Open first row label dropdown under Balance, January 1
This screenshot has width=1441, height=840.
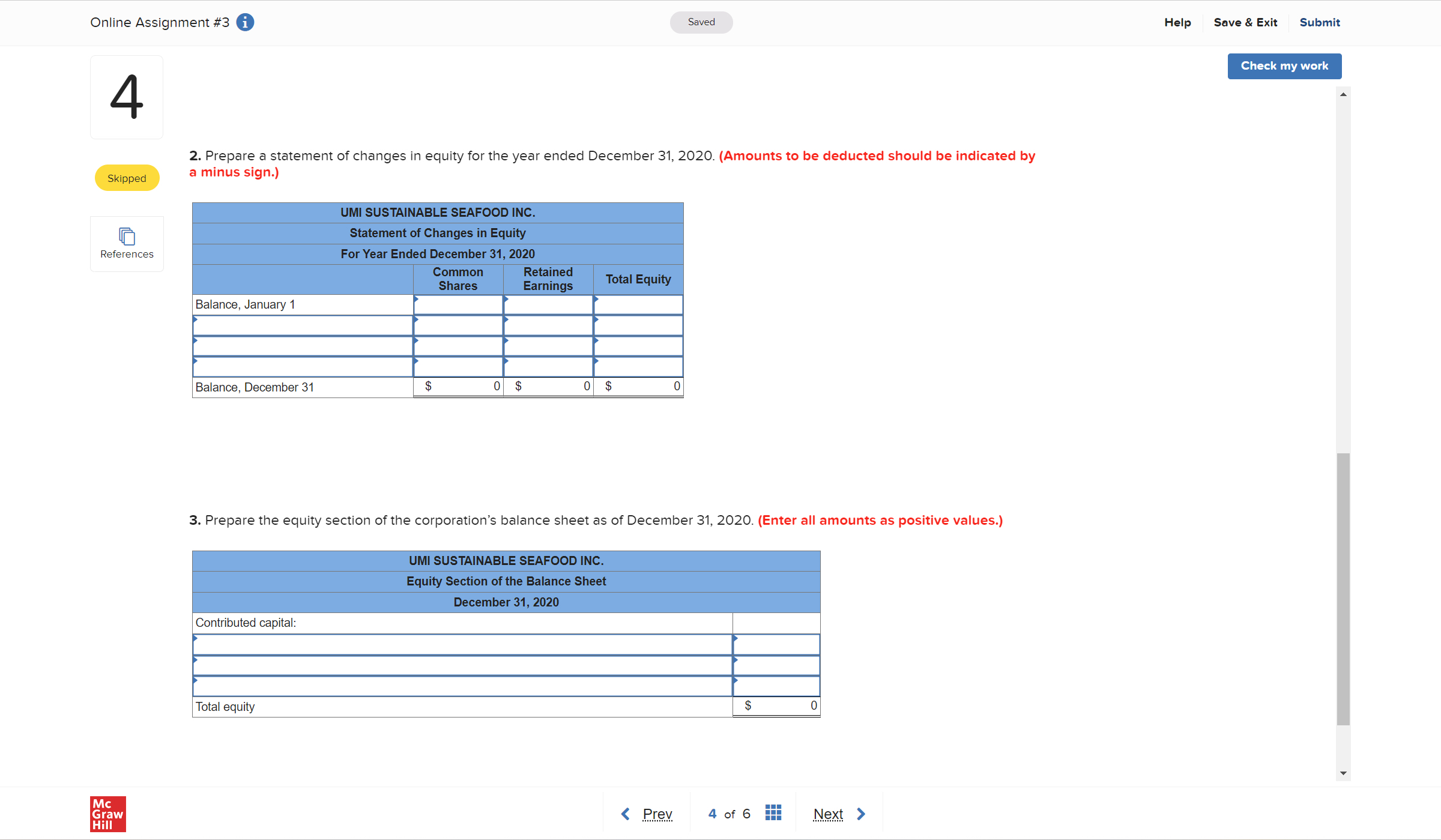coord(303,325)
